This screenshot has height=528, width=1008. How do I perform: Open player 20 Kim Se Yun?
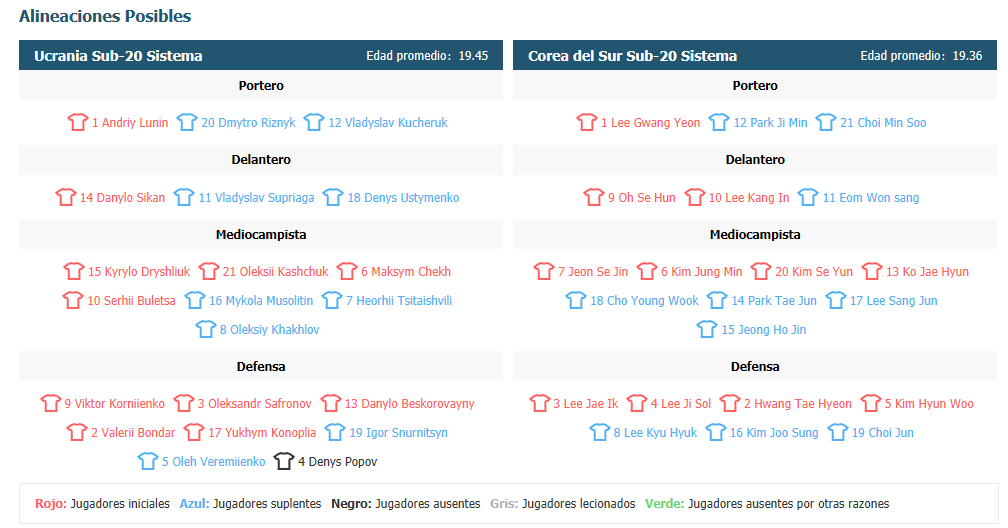[814, 271]
